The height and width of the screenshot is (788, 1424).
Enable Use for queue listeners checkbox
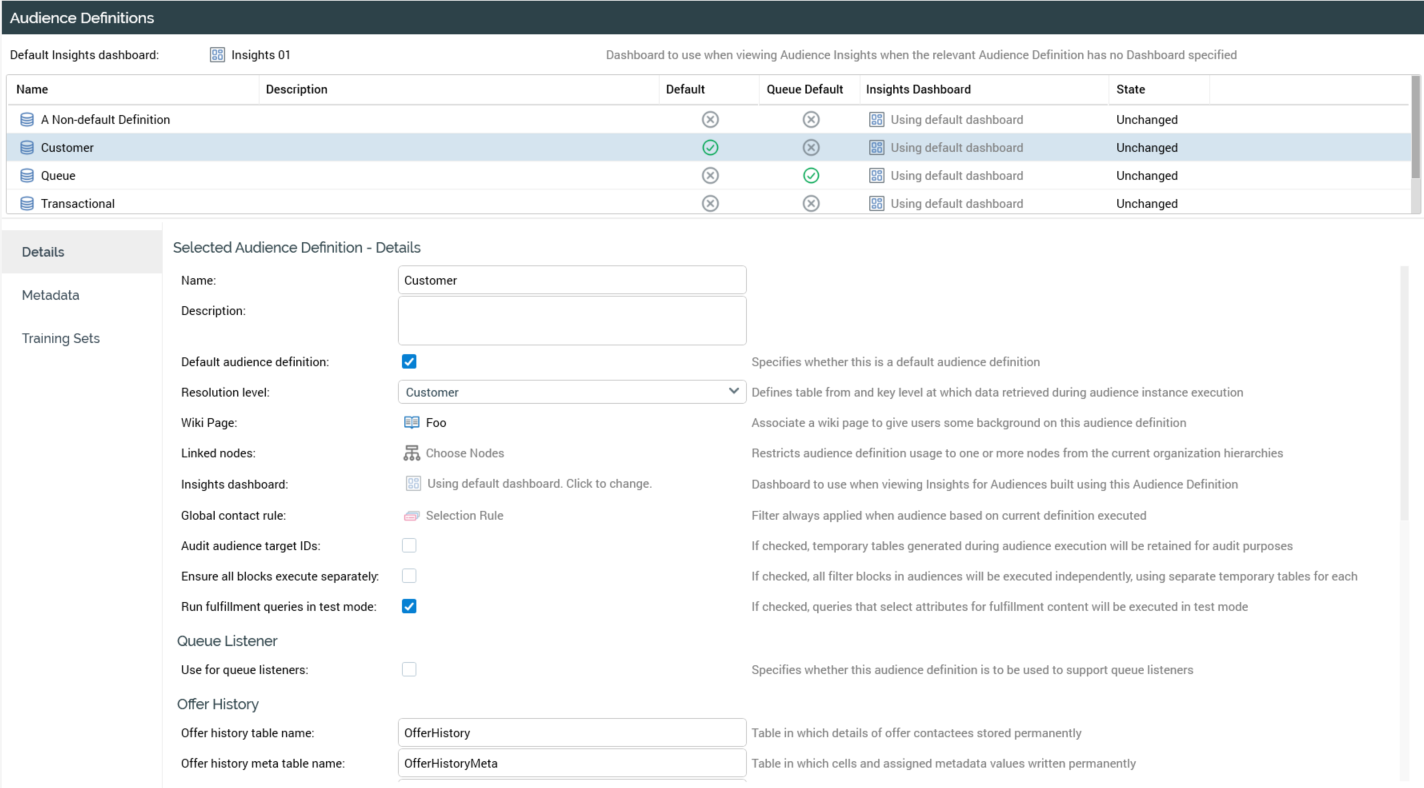click(x=409, y=669)
